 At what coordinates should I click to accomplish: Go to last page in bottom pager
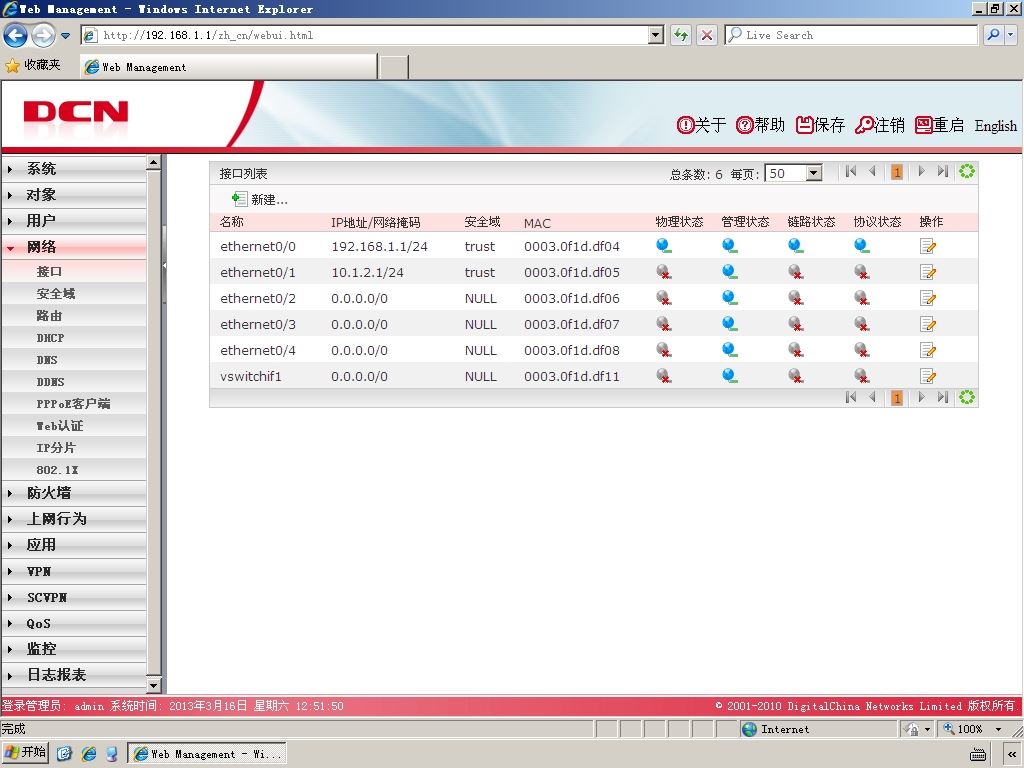pos(942,397)
